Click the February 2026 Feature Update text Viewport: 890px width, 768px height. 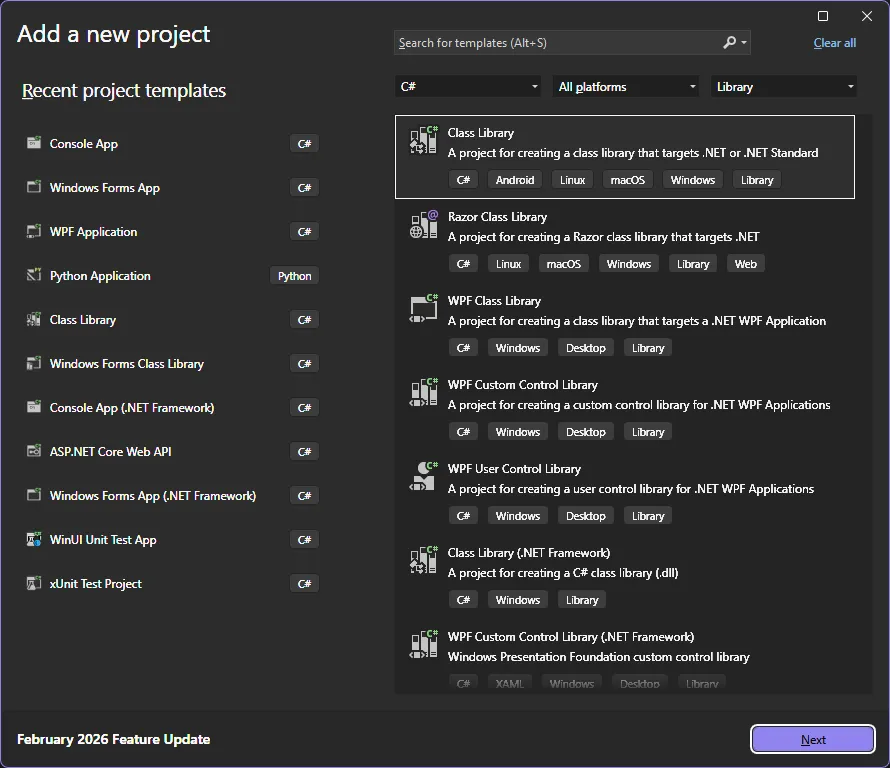coord(114,739)
